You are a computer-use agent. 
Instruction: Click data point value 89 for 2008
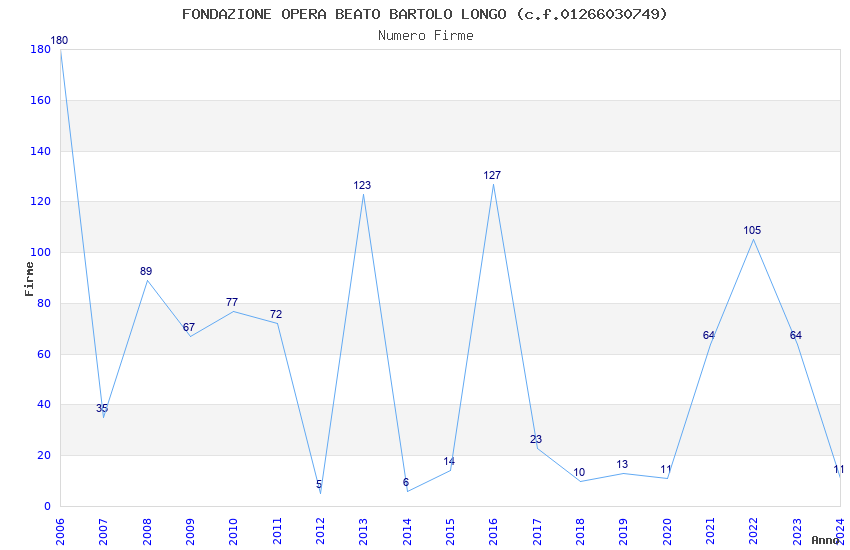146,271
